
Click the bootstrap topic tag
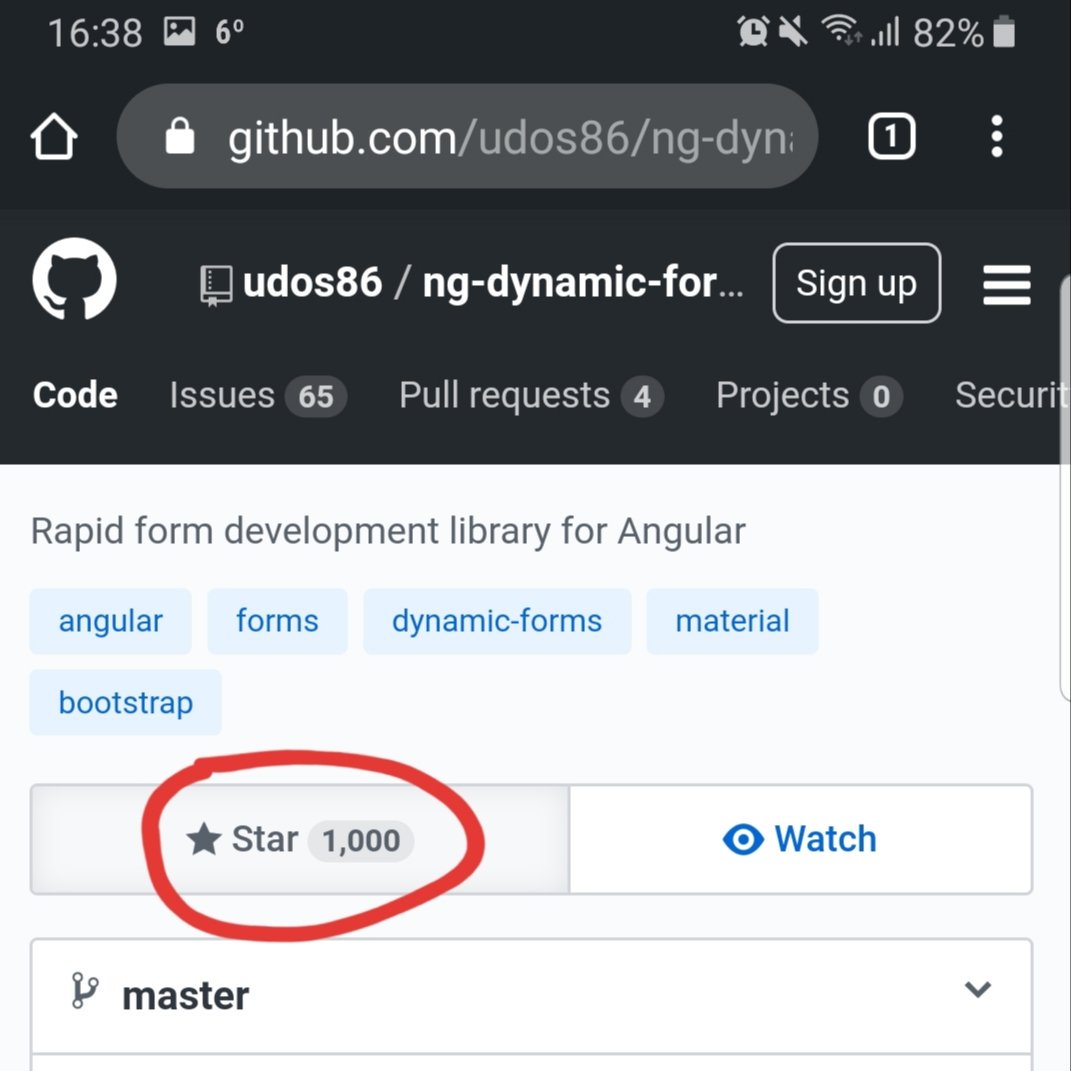pyautogui.click(x=126, y=702)
